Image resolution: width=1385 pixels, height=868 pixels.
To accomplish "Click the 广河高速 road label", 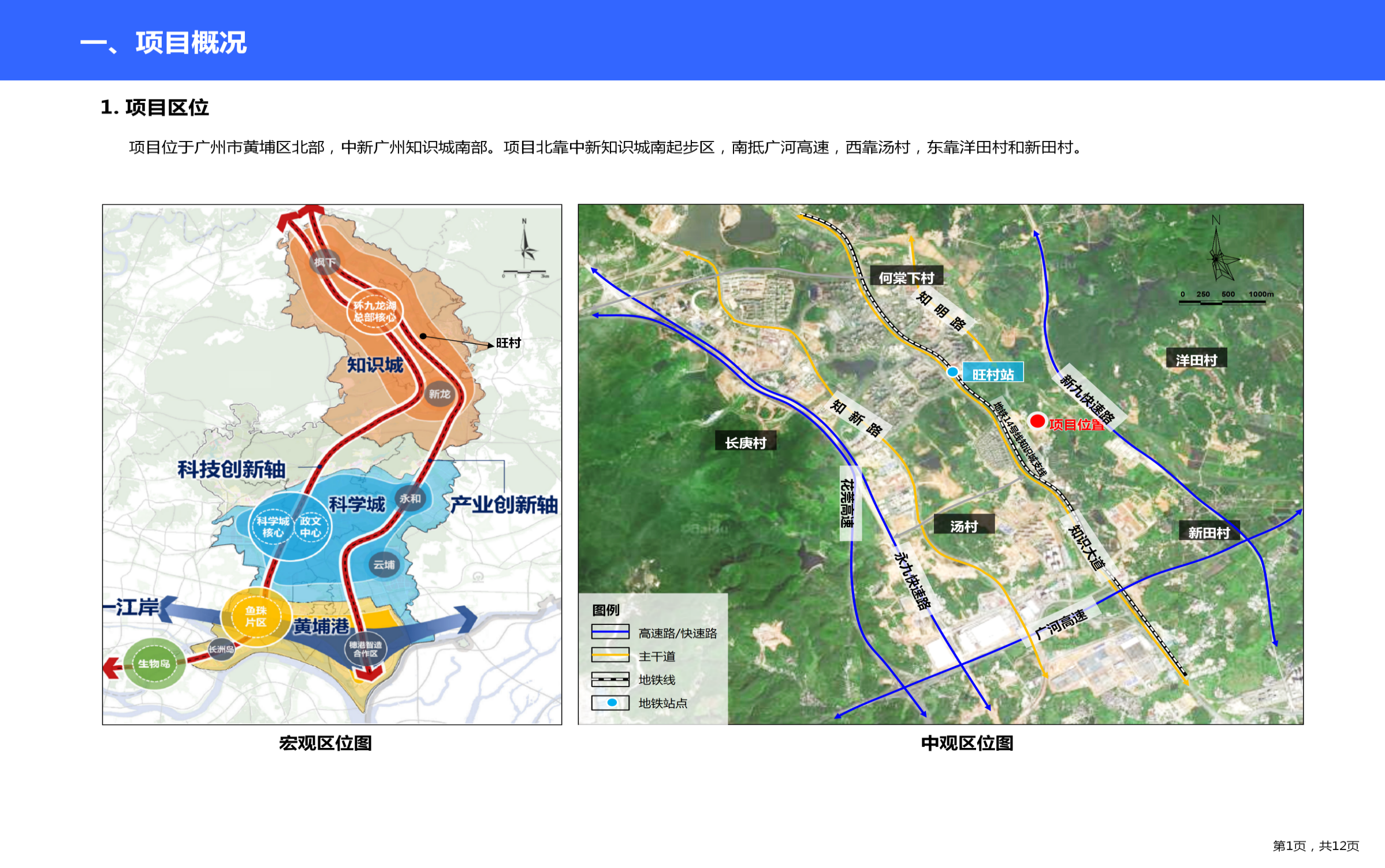I will click(1061, 624).
